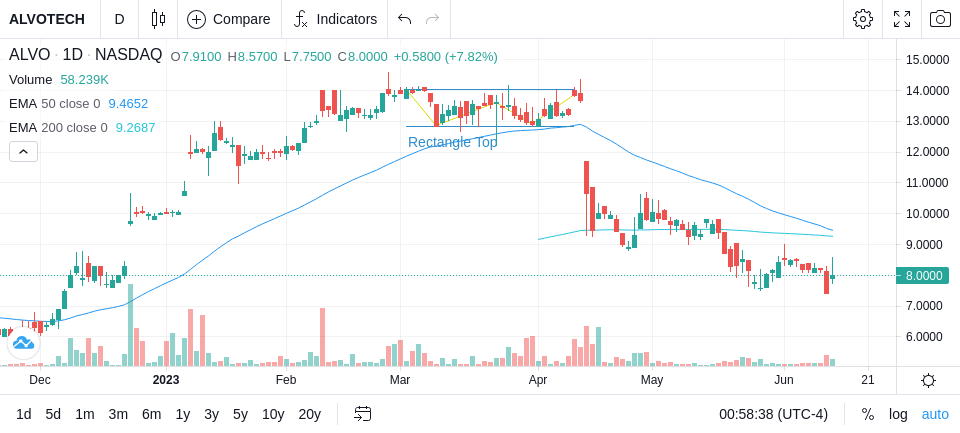
Task: Open the go to date calendar
Action: 362,415
